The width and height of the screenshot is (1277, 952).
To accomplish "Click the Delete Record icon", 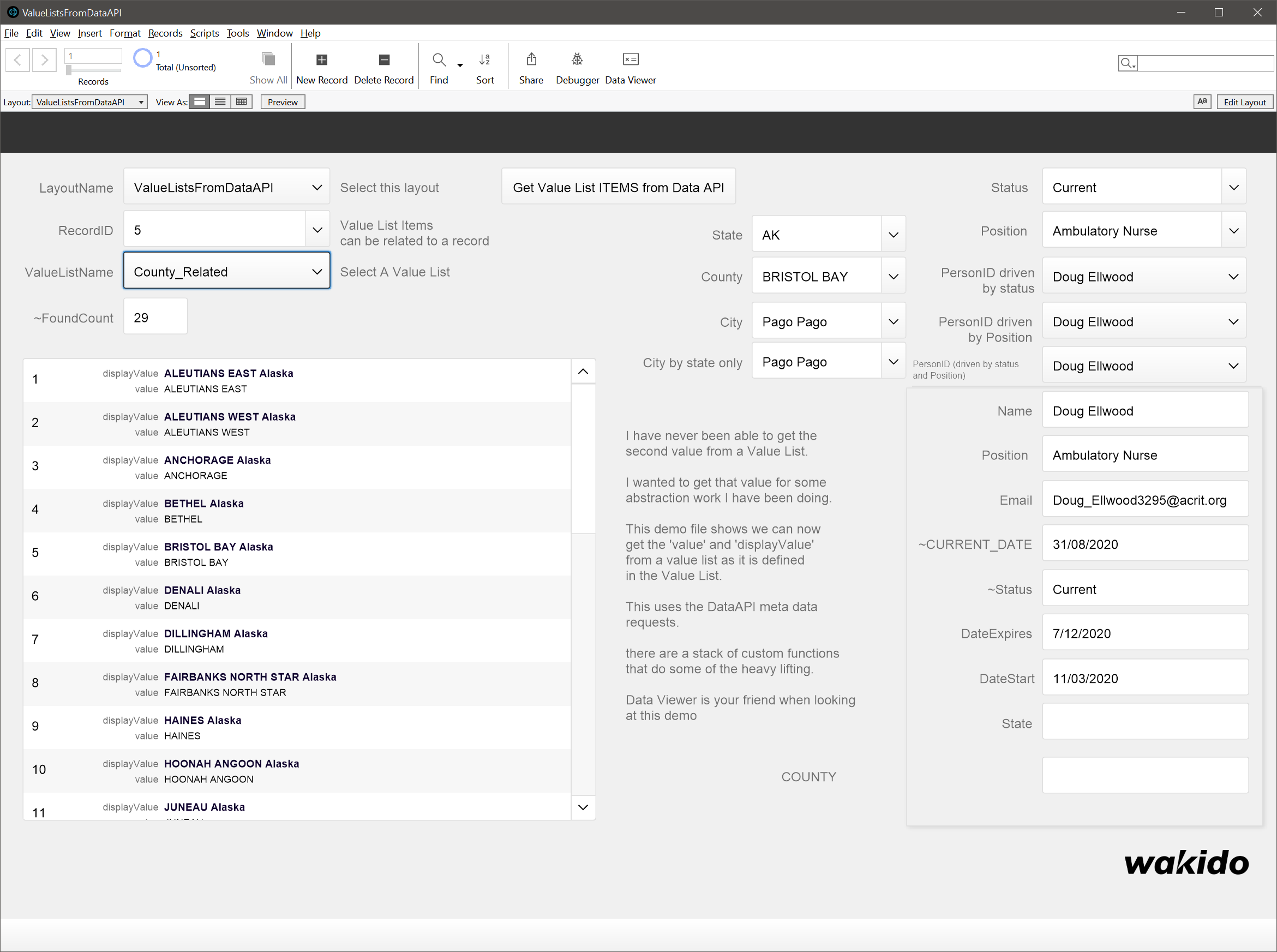I will tap(384, 59).
